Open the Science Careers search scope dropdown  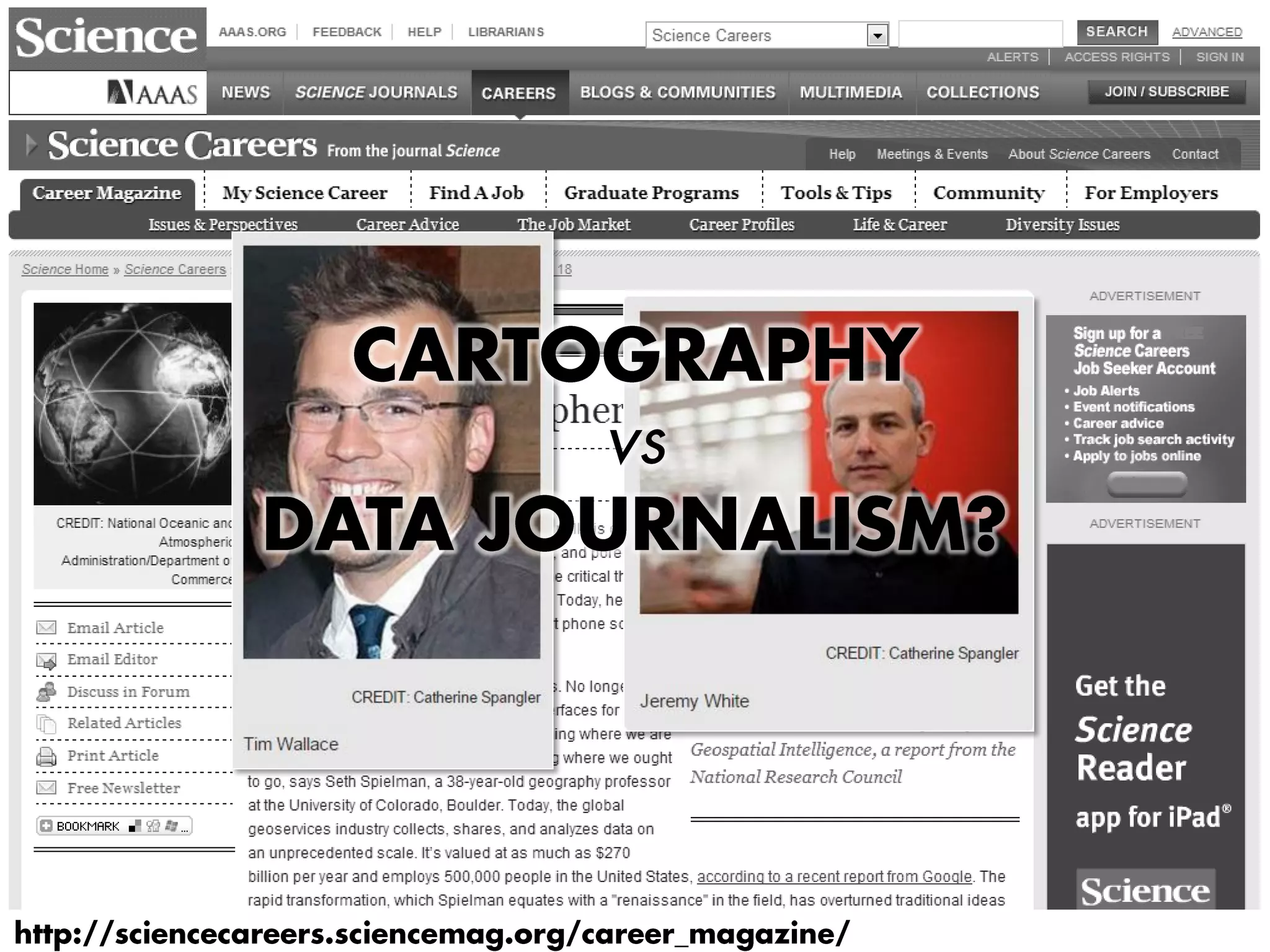tap(767, 35)
